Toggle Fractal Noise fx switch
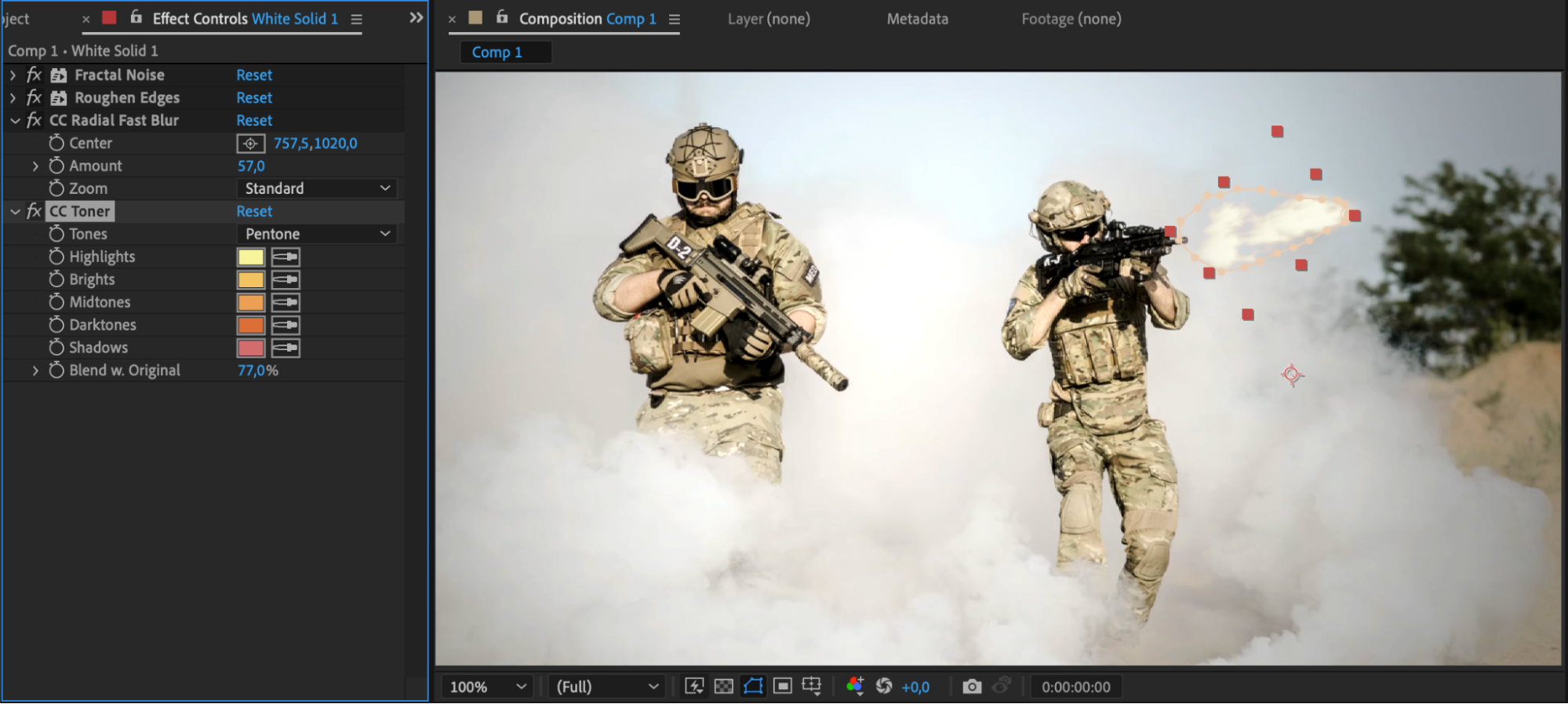 coord(34,75)
